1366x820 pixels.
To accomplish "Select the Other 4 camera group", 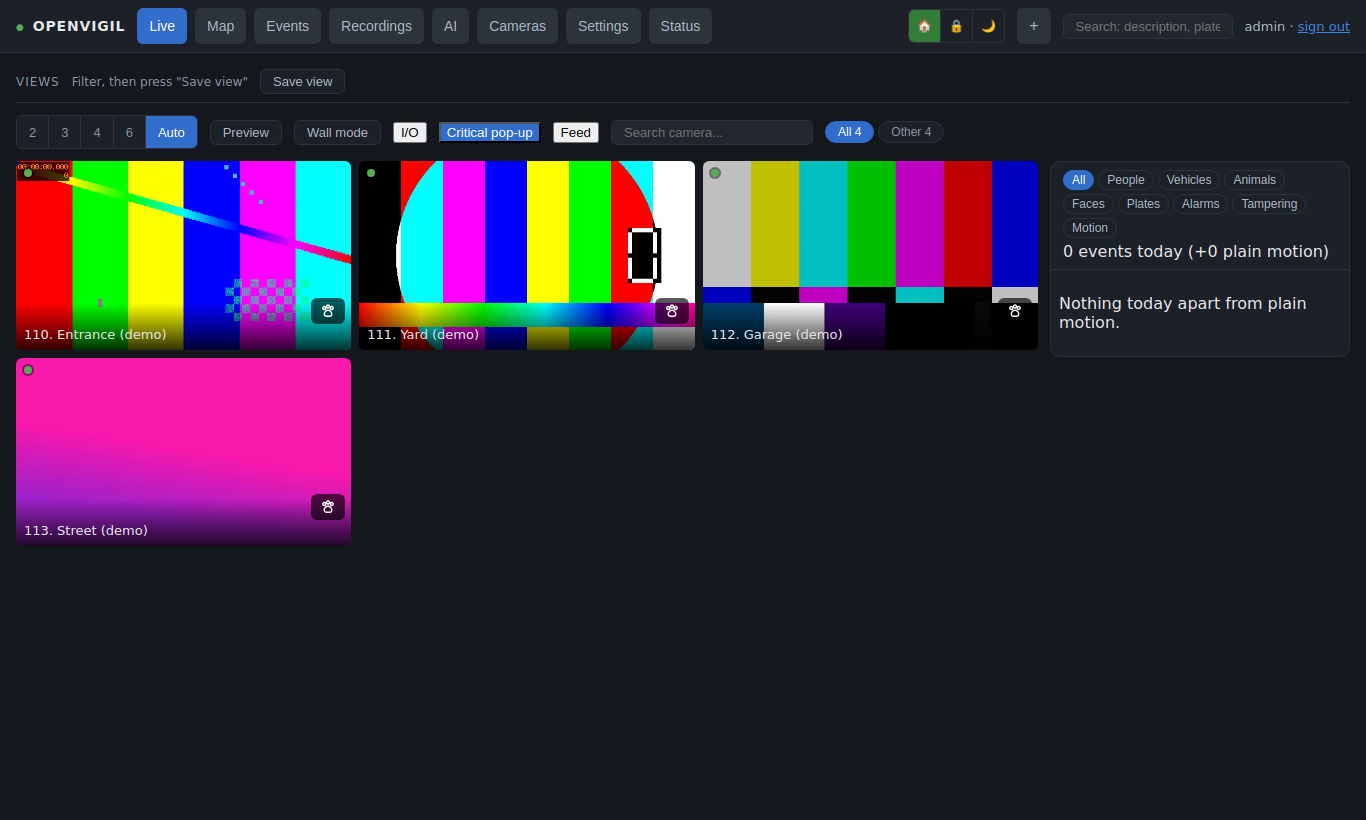I will tap(911, 132).
